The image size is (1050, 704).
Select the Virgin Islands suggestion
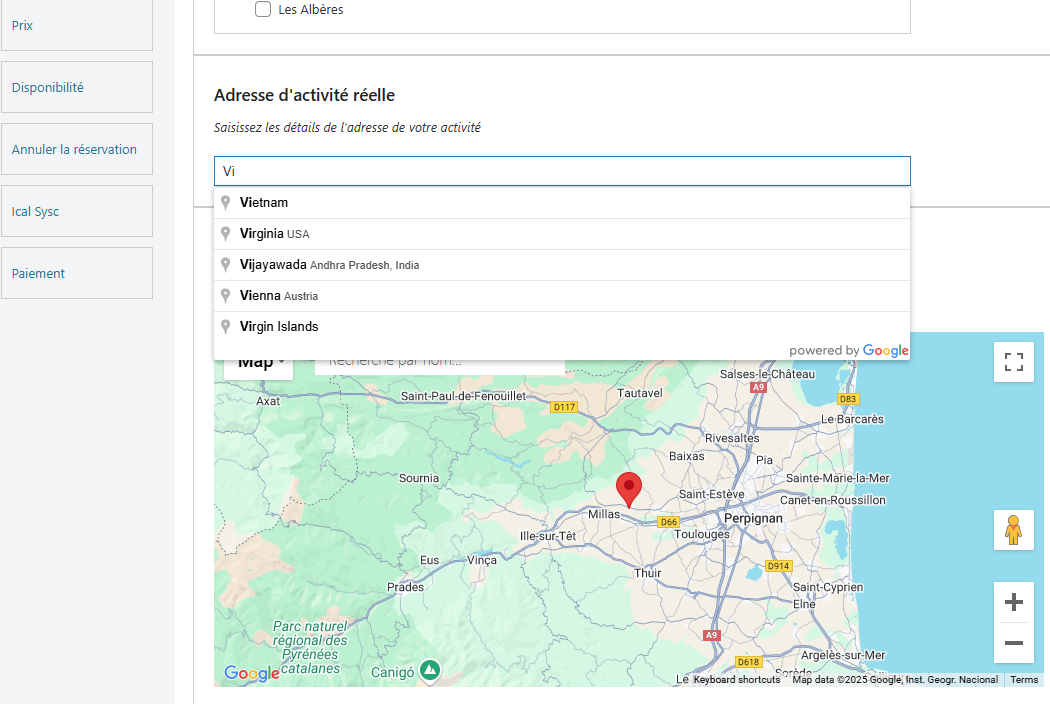click(x=562, y=326)
